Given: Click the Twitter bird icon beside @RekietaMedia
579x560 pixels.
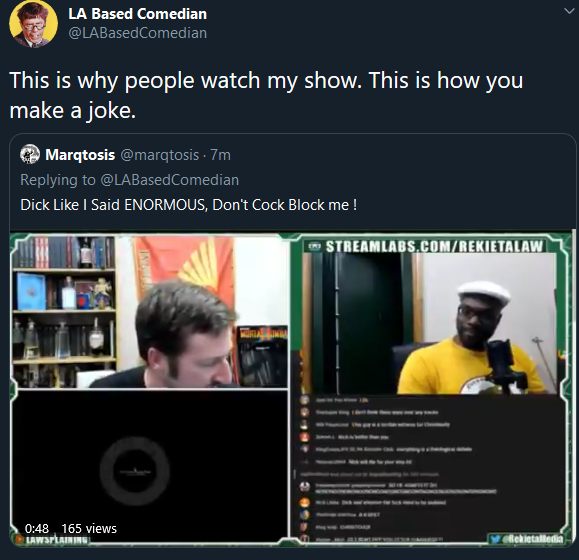Looking at the screenshot, I should [x=495, y=539].
